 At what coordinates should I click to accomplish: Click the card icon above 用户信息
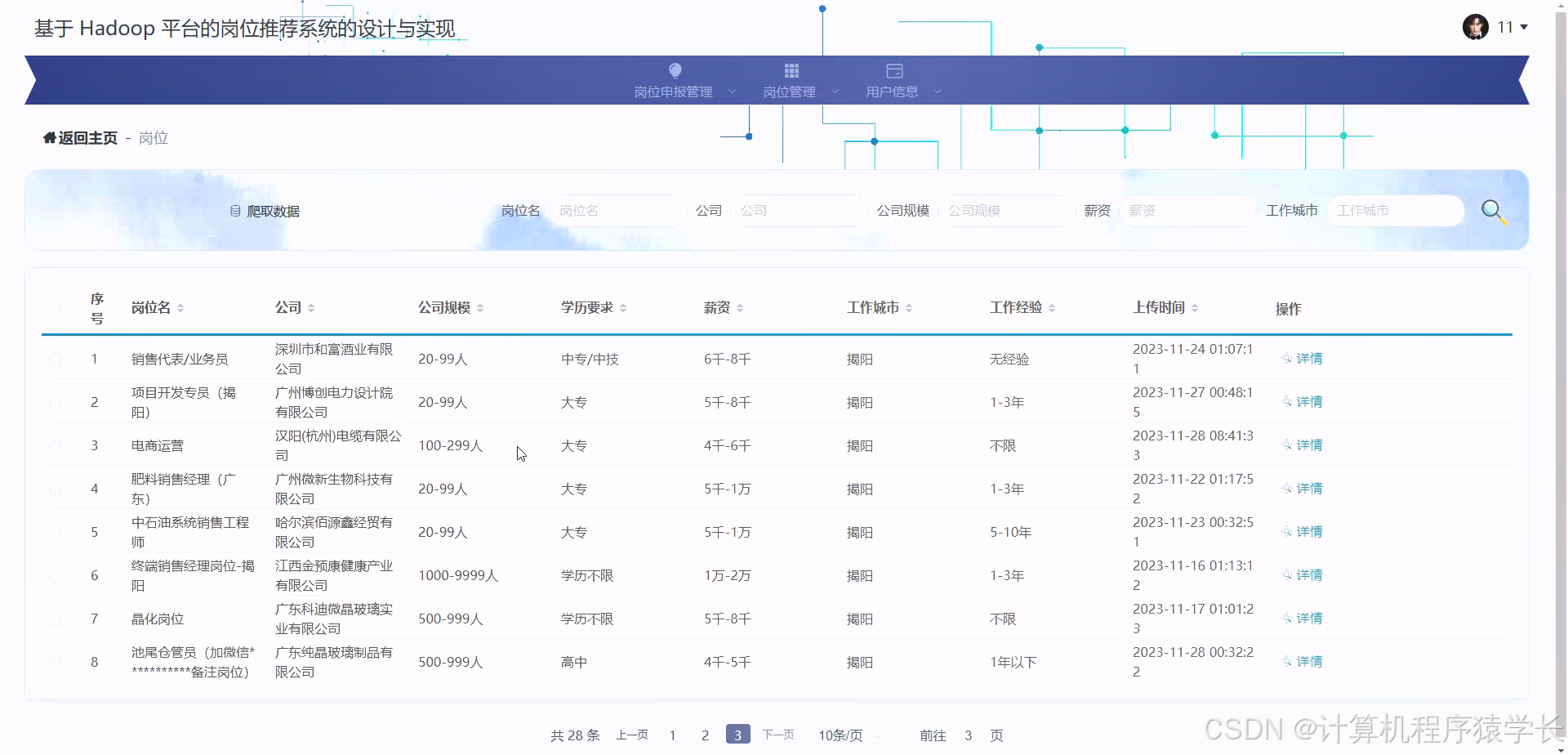894,71
